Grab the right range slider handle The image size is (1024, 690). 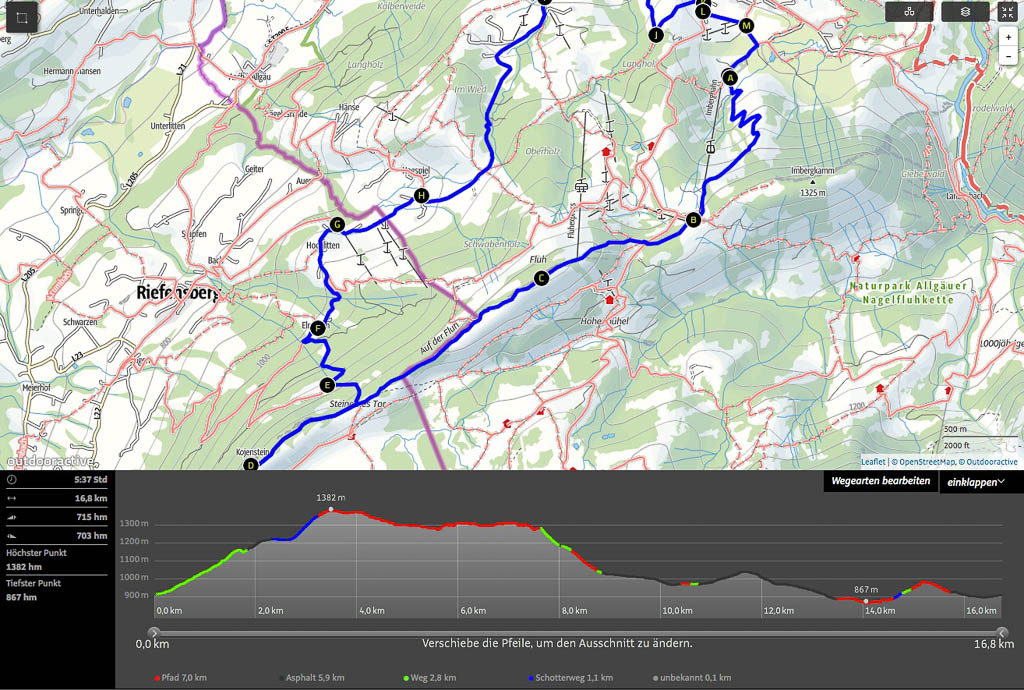click(x=1002, y=632)
